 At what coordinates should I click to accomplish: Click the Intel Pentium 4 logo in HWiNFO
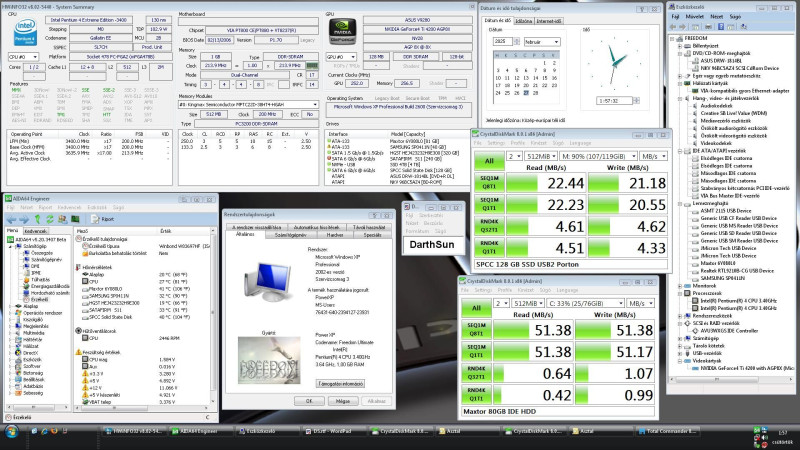(25, 32)
